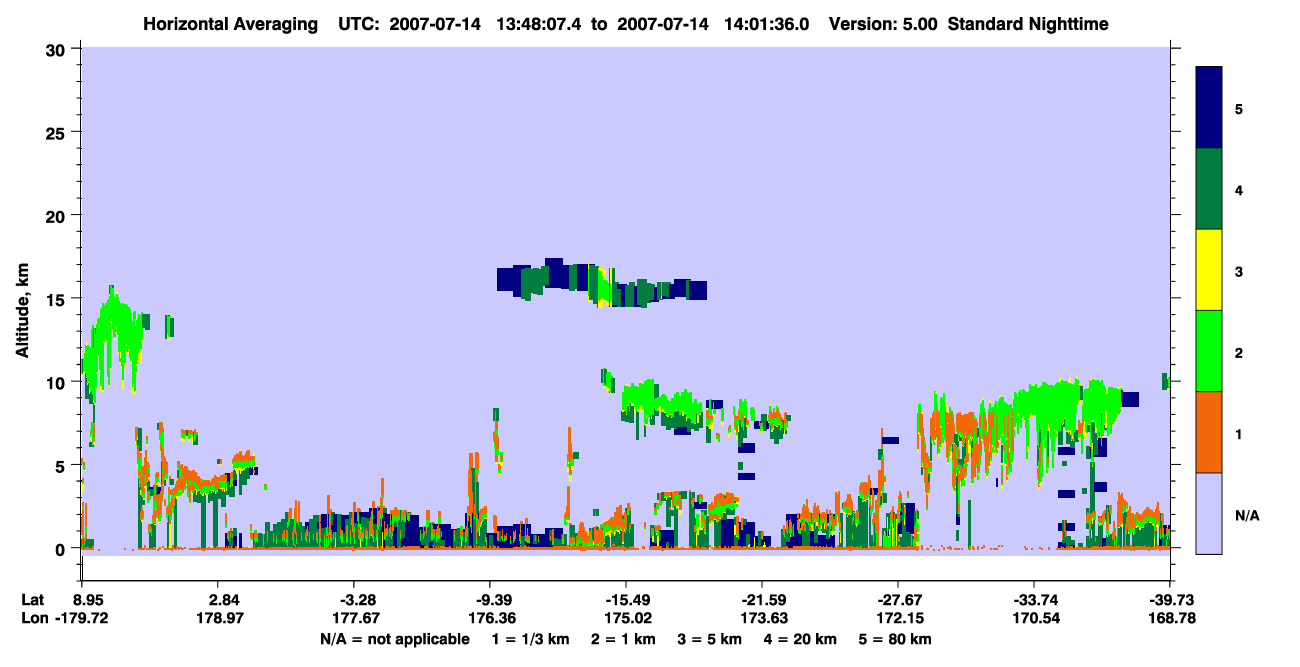Click the longitude value 175.02
Image resolution: width=1300 pixels, height=667 pixels.
pos(628,619)
